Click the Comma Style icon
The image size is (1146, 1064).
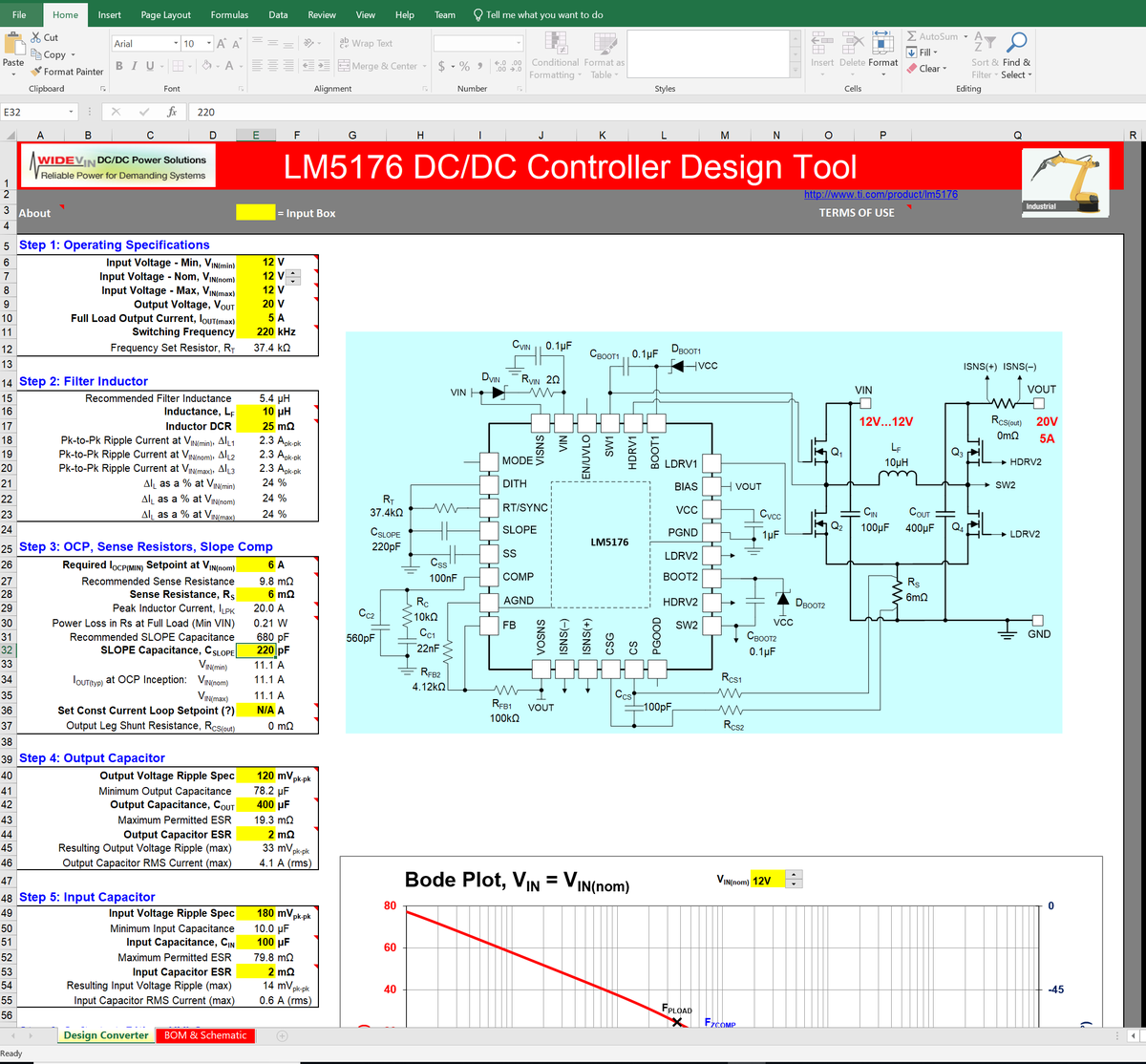coord(478,66)
